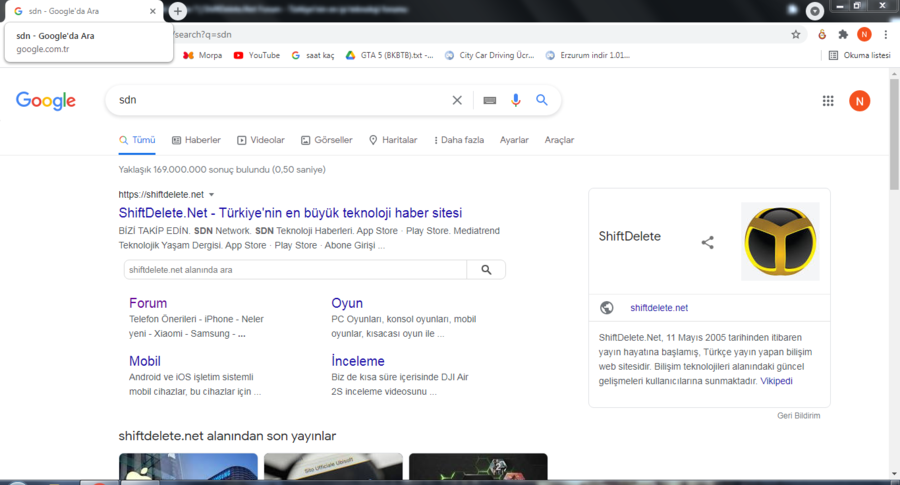
Task: Click the blue search magnifier button
Action: pos(542,100)
